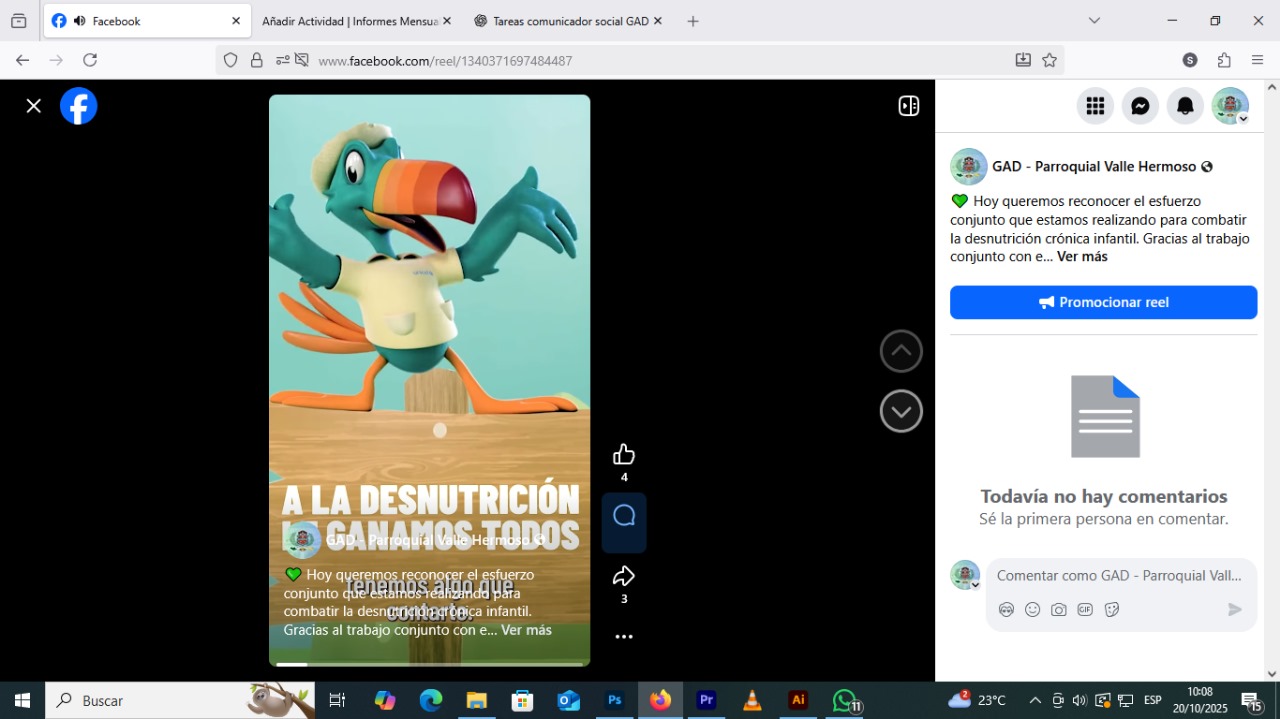Like the reel with thumbs-up icon

coord(624,455)
